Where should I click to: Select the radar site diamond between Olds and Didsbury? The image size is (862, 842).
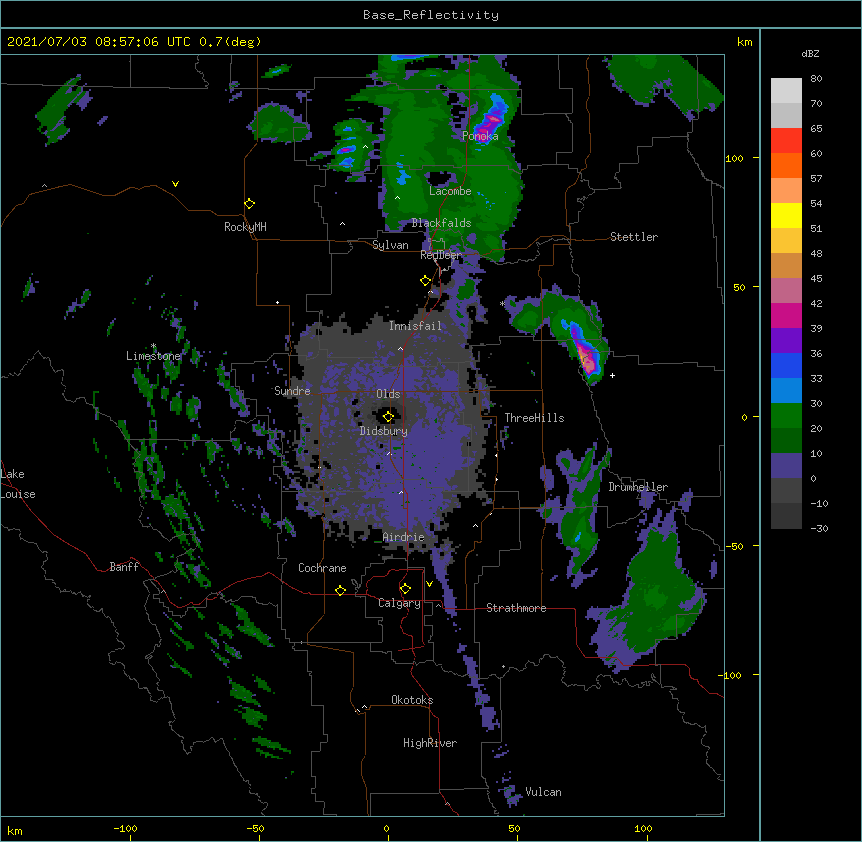point(389,416)
